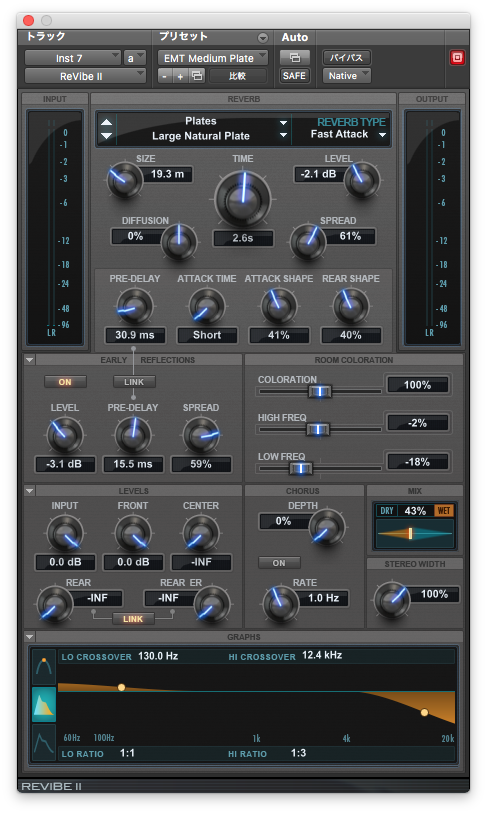Select the decay EQ graph icon

(x=44, y=667)
